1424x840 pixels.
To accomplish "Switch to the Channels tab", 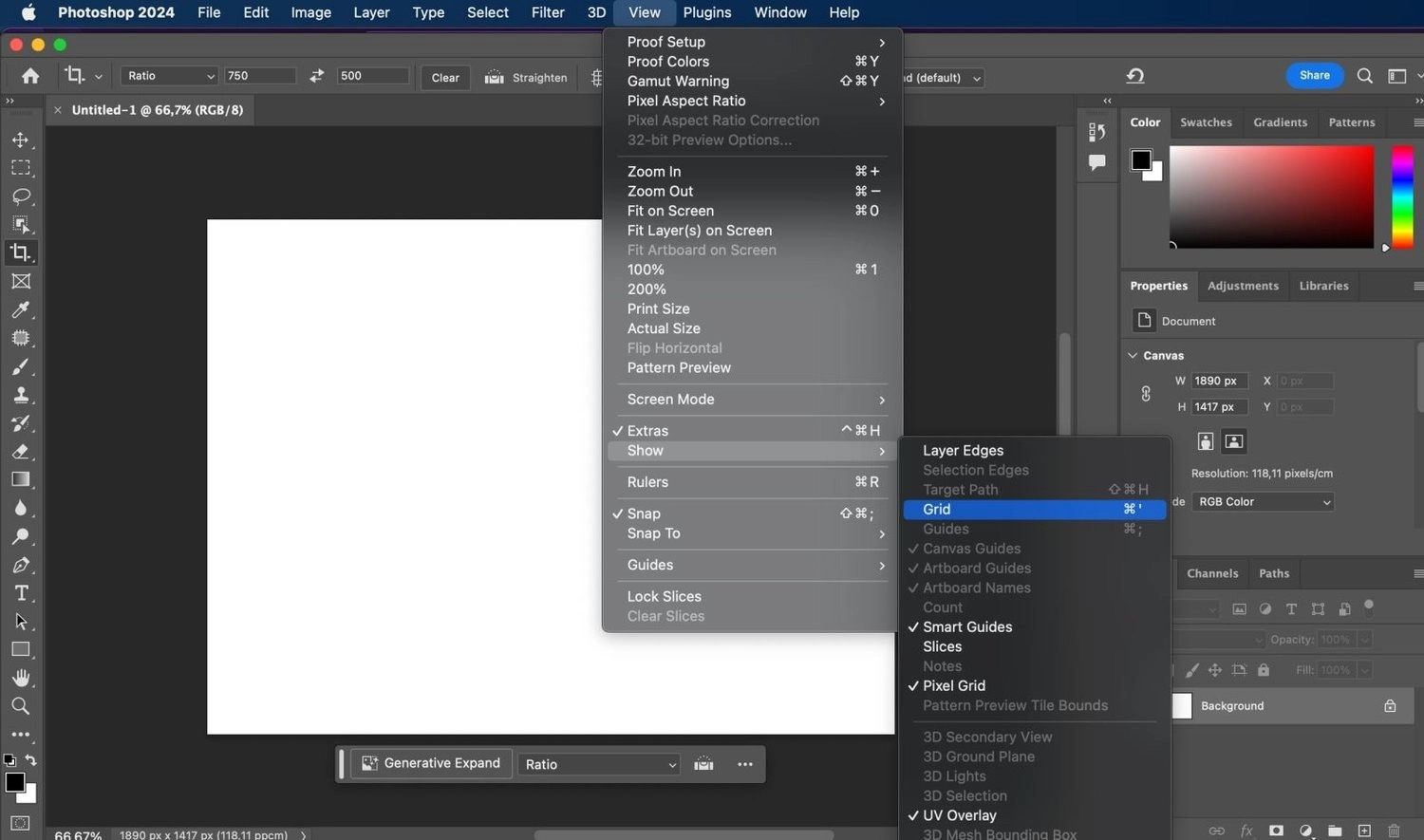I will point(1212,573).
